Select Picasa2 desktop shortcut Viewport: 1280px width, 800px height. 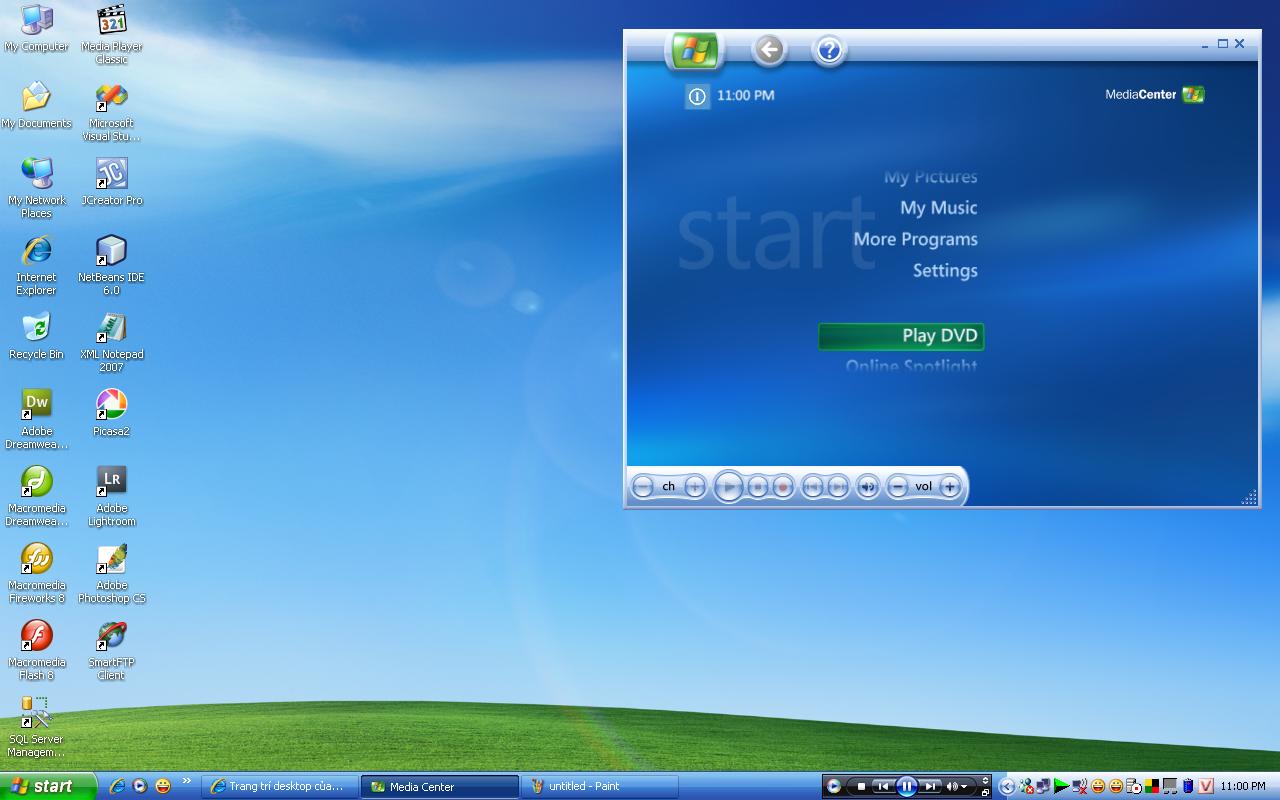click(111, 413)
